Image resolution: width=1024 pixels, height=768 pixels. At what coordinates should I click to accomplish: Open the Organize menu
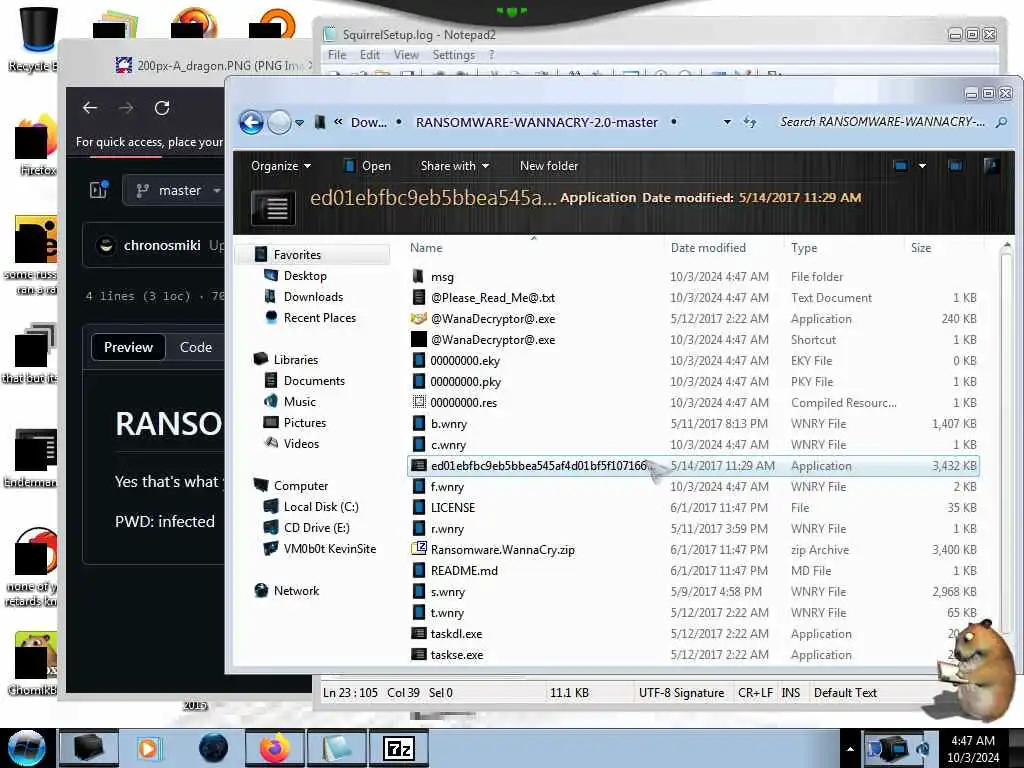point(281,166)
